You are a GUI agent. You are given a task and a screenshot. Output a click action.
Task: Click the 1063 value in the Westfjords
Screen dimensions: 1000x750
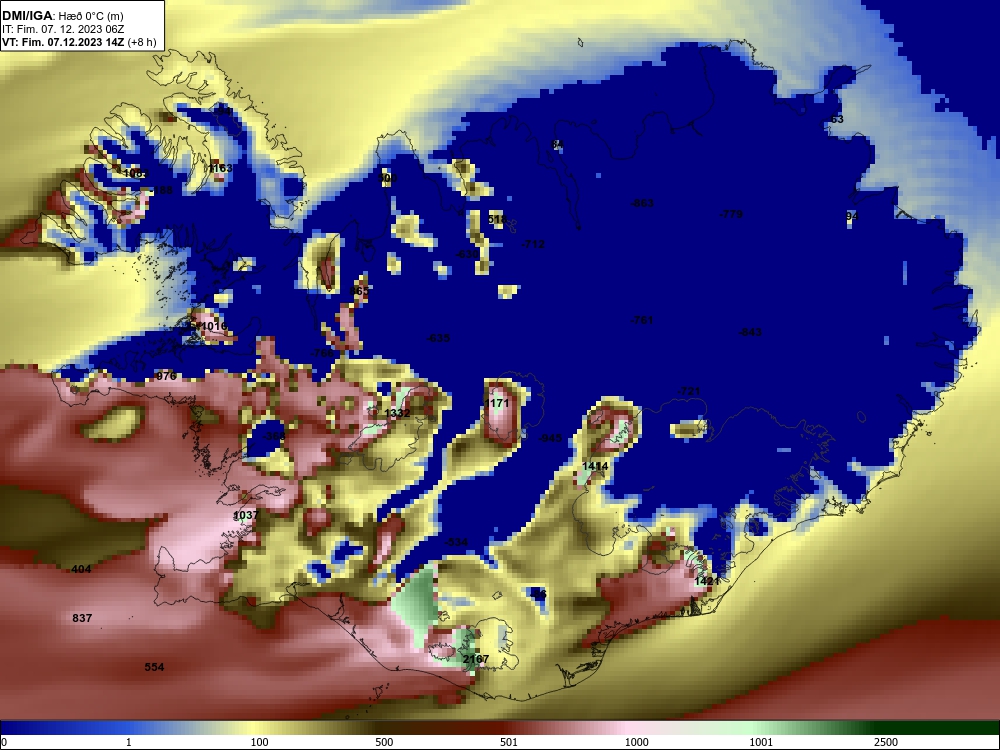[135, 173]
